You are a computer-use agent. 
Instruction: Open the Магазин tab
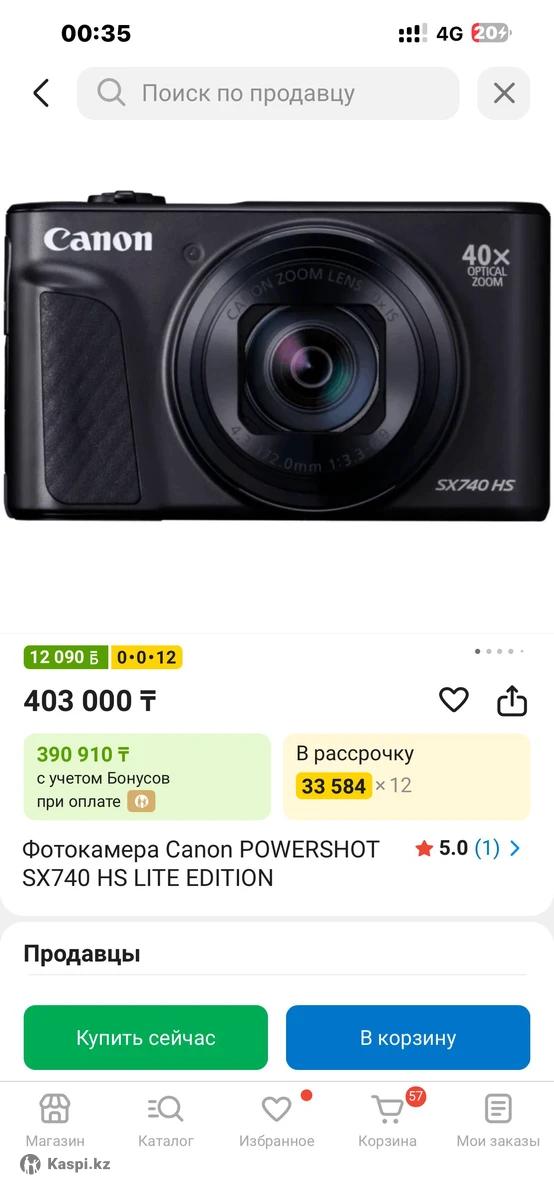55,1121
